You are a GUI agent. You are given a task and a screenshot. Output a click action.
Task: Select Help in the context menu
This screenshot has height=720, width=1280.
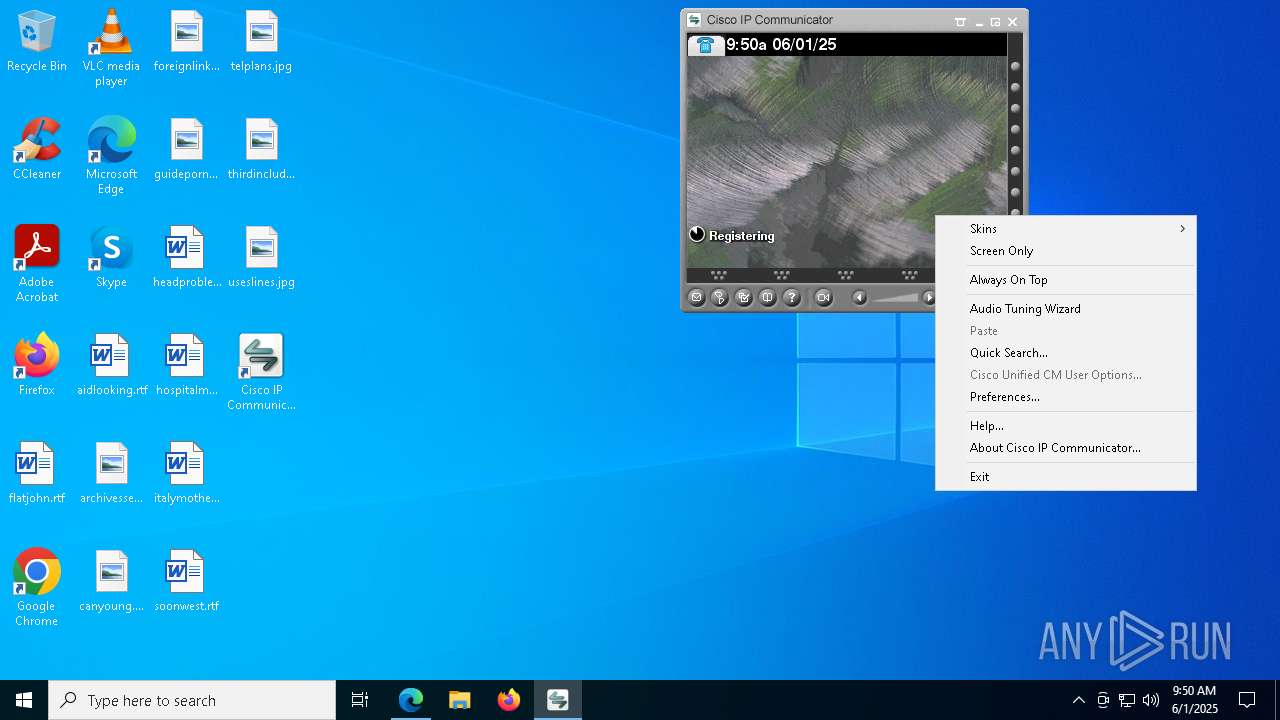(1066, 426)
